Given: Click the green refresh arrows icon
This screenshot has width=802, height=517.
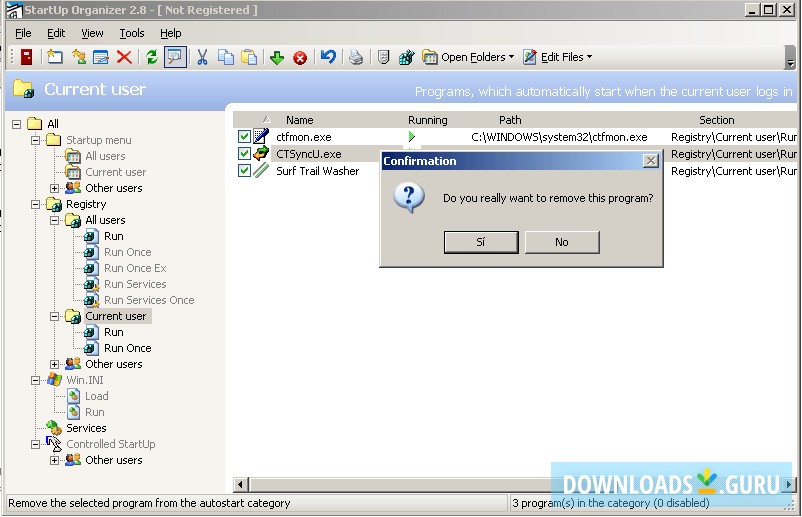Looking at the screenshot, I should (x=151, y=57).
